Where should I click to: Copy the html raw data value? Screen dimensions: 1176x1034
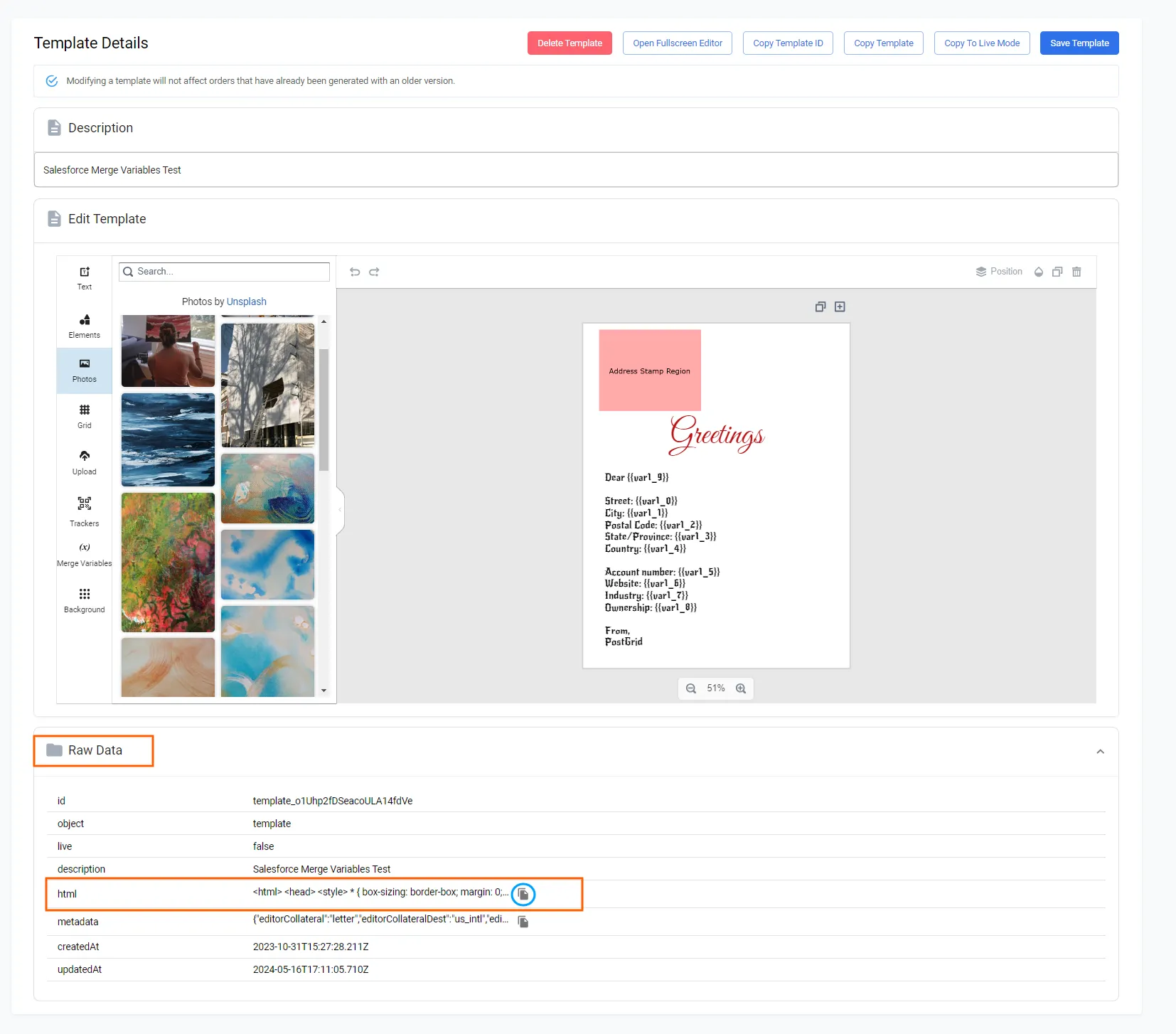pyautogui.click(x=523, y=894)
